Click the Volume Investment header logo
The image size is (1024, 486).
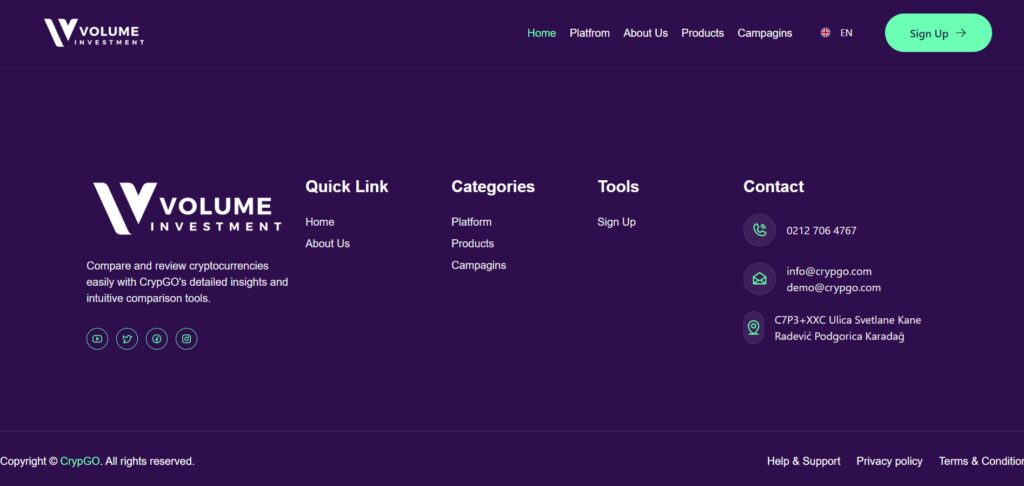tap(94, 33)
